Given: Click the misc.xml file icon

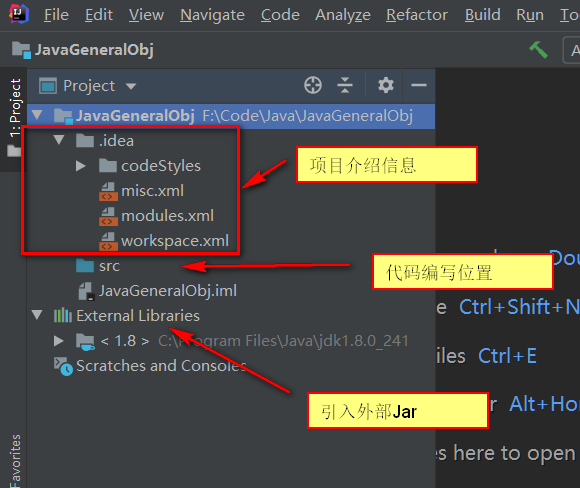Looking at the screenshot, I should pos(108,191).
